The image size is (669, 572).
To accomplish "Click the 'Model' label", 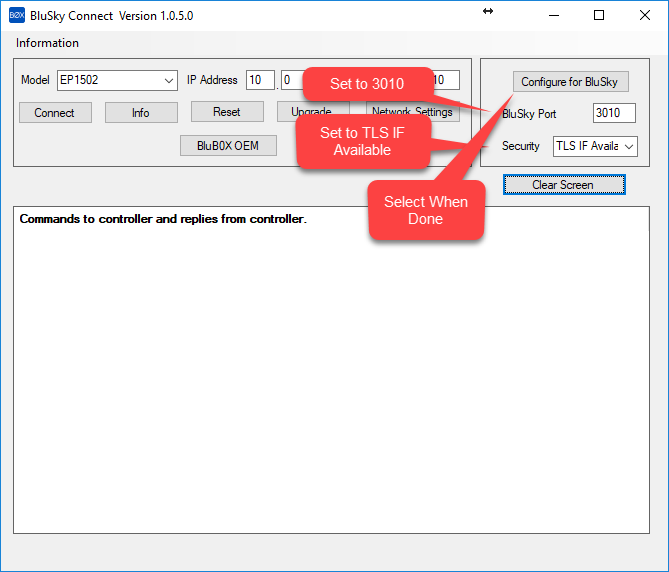I will tap(35, 80).
